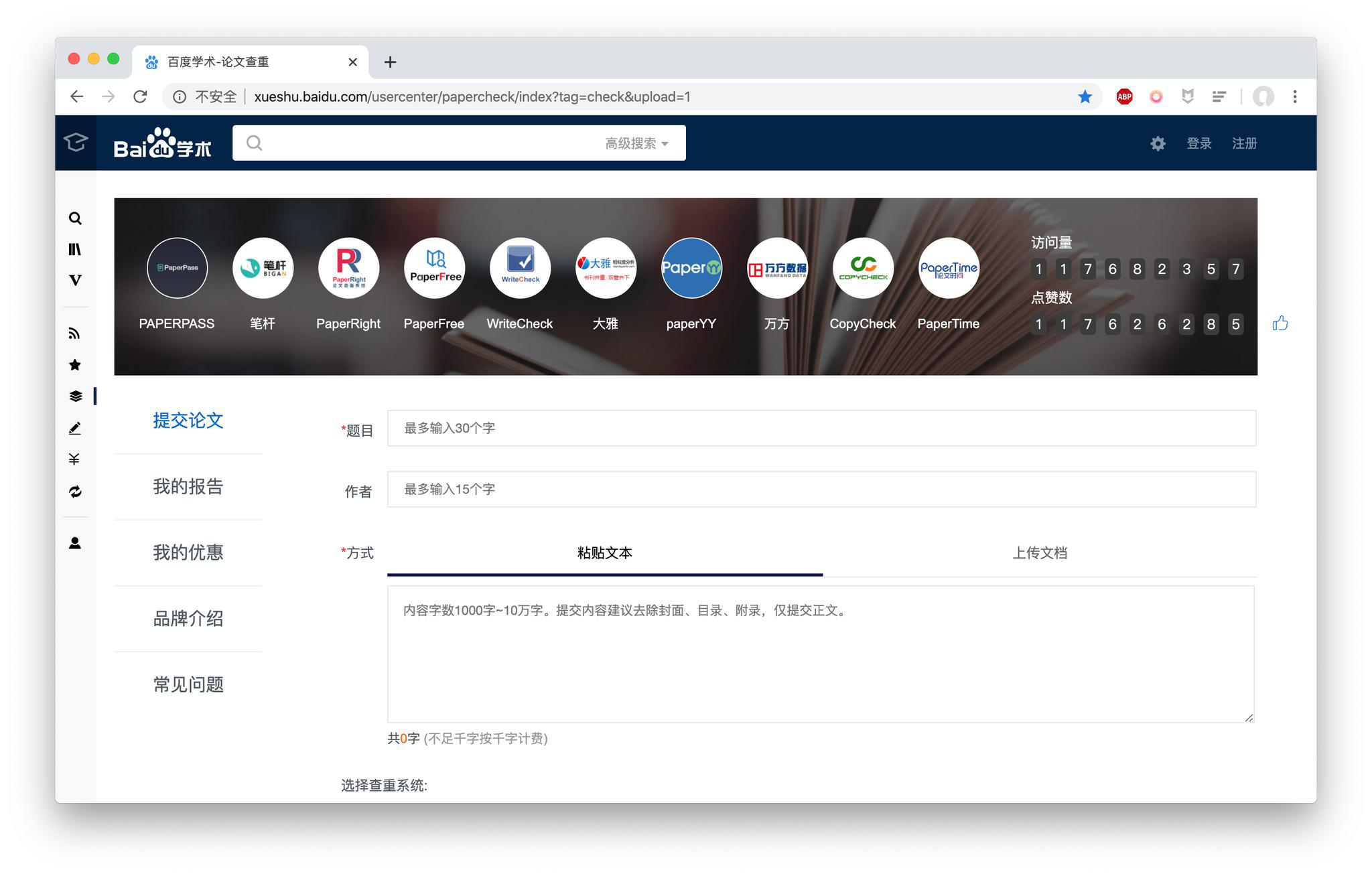
Task: Open the yen currency icon in the sidebar
Action: pos(75,459)
